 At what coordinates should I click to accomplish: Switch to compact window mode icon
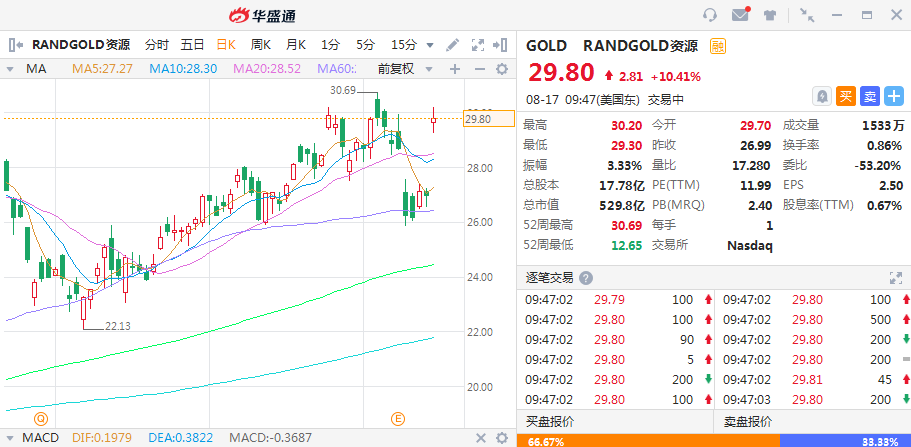pyautogui.click(x=807, y=15)
